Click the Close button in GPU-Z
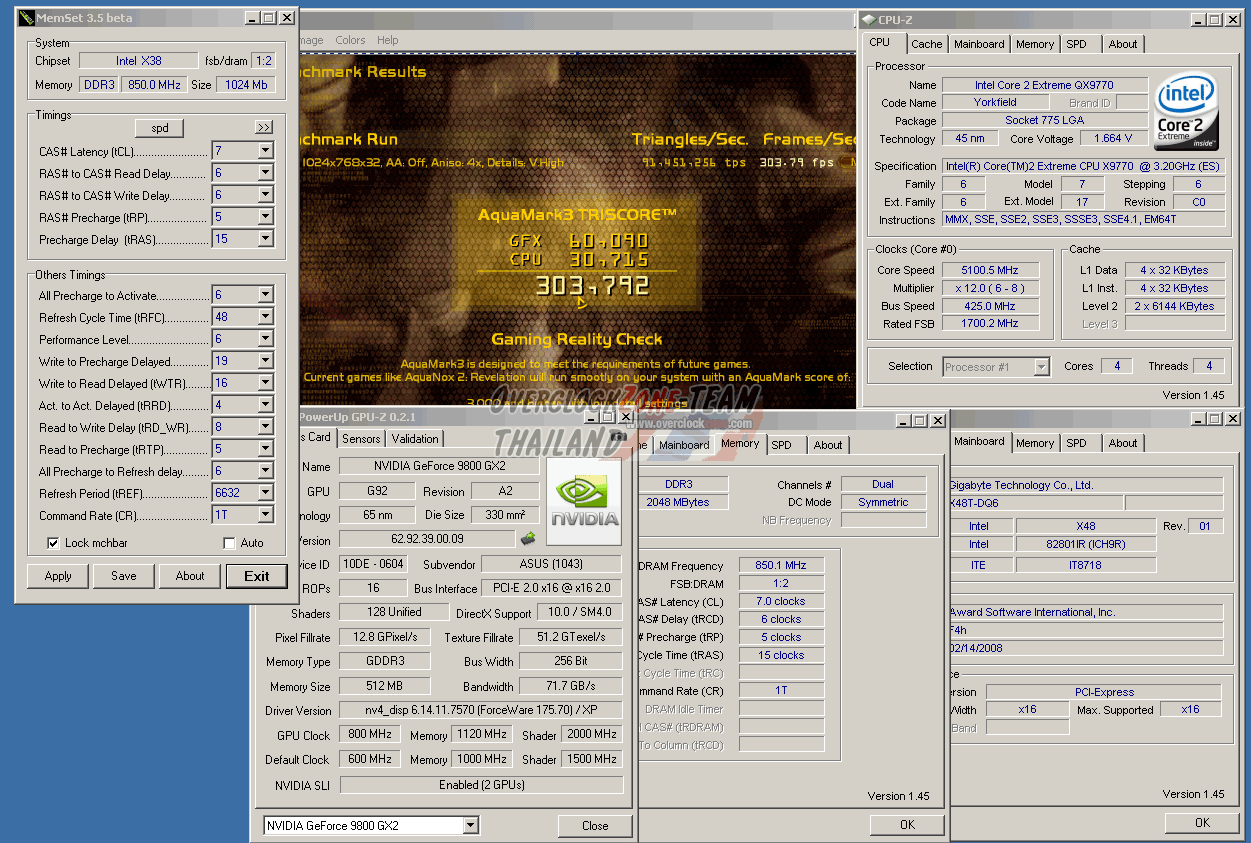This screenshot has width=1251, height=843. click(x=595, y=826)
